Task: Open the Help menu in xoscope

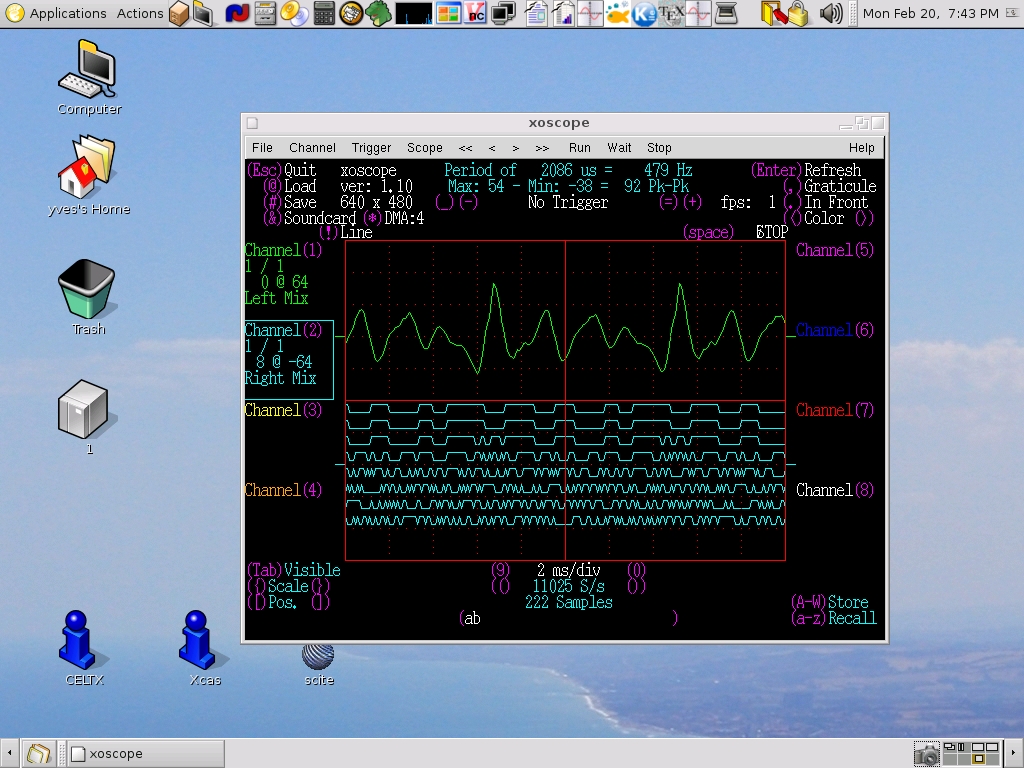Action: click(x=861, y=148)
